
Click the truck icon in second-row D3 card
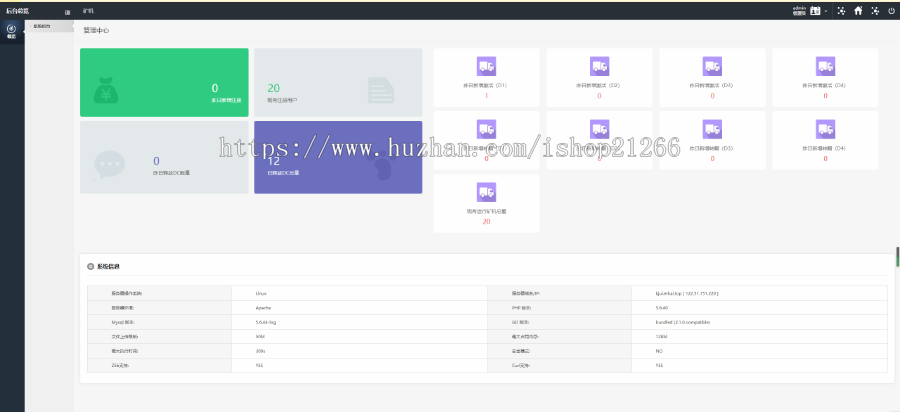[x=712, y=130]
